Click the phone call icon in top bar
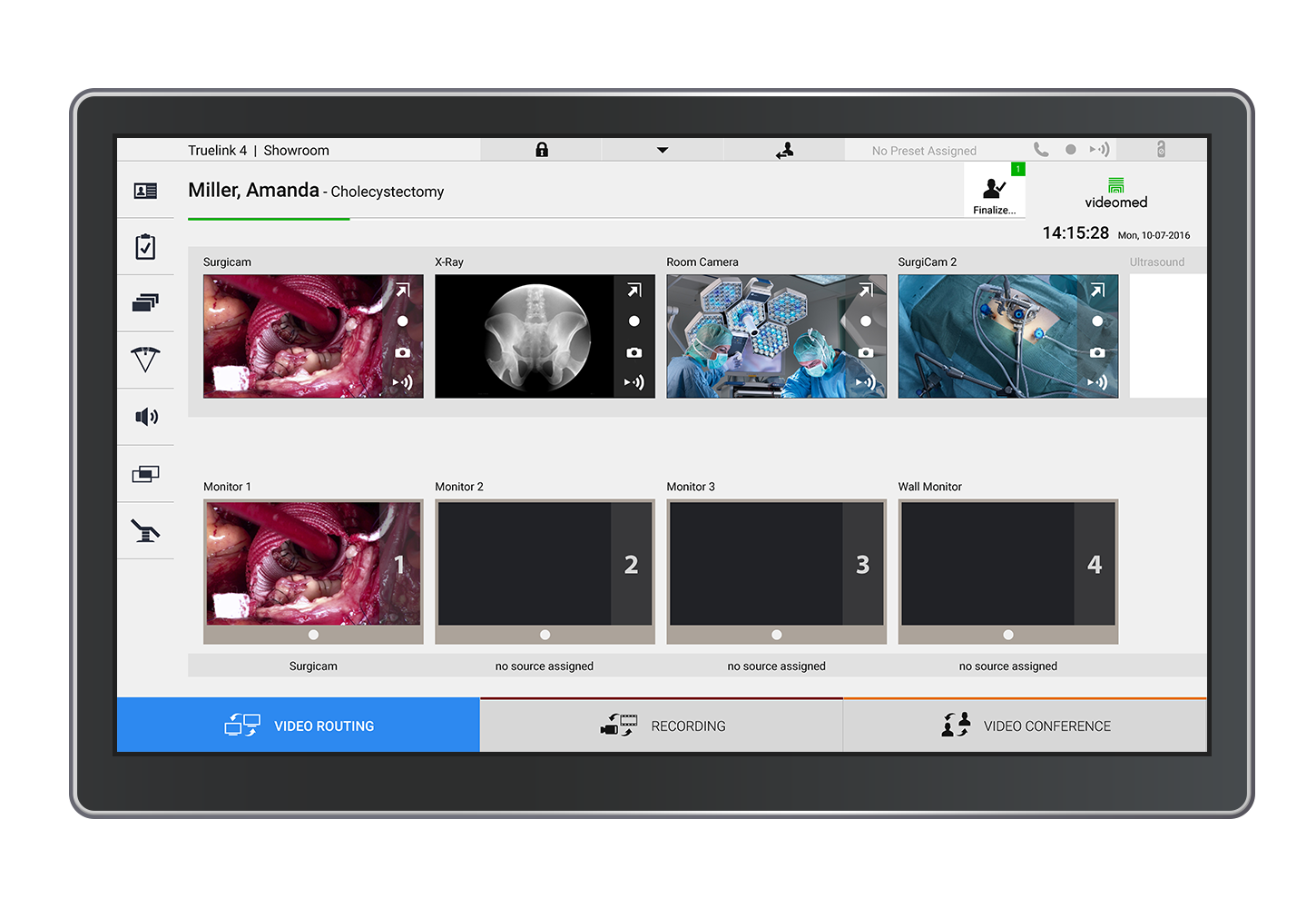The width and height of the screenshot is (1316, 908). pos(1041,150)
